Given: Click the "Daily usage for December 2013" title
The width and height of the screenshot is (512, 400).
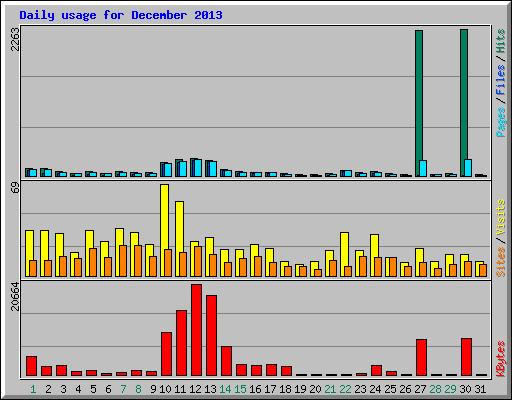Looking at the screenshot, I should coord(121,15).
